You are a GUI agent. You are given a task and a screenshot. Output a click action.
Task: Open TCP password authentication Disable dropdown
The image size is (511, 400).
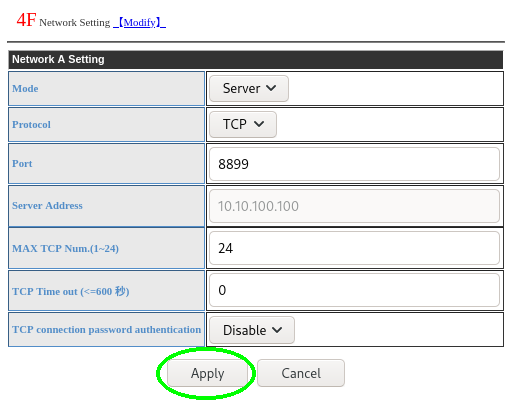coord(252,330)
